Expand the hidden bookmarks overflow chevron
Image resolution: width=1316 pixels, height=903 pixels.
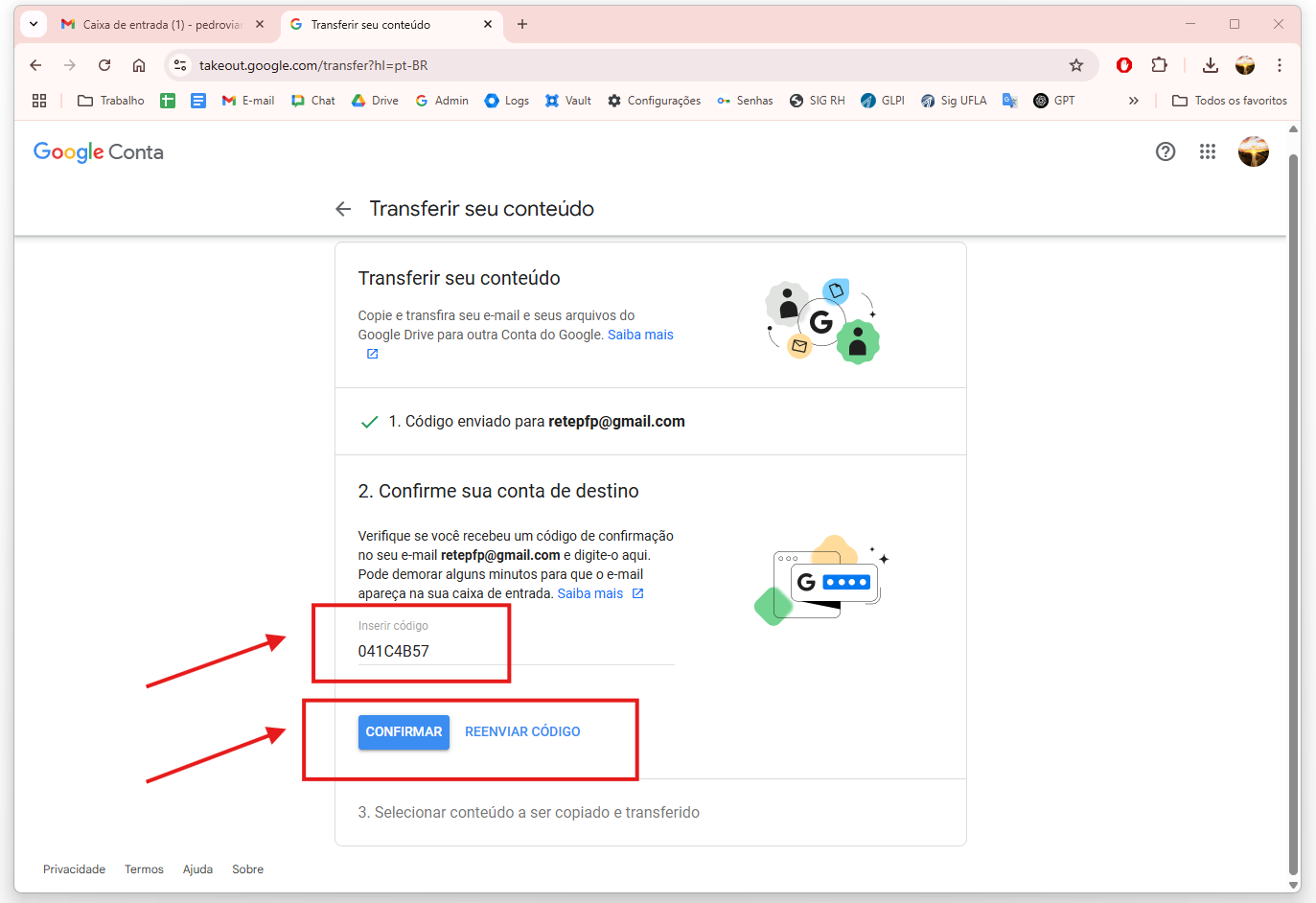(x=1133, y=101)
